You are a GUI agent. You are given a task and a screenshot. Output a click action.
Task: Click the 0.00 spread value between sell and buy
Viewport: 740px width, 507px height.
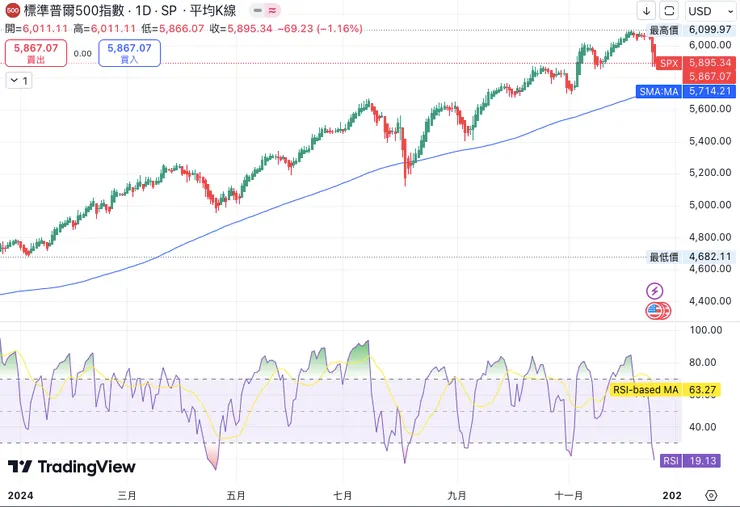point(83,53)
